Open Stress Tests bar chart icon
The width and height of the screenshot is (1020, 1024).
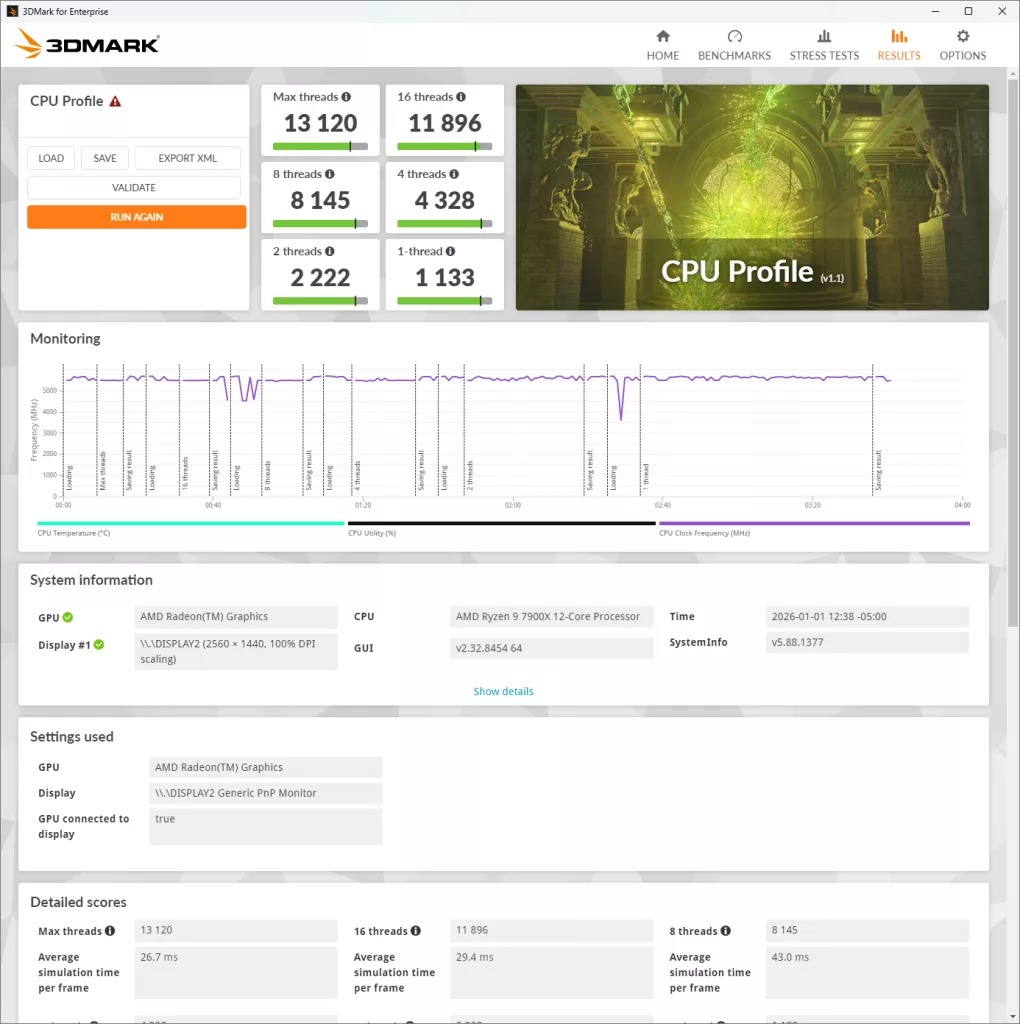pos(824,36)
